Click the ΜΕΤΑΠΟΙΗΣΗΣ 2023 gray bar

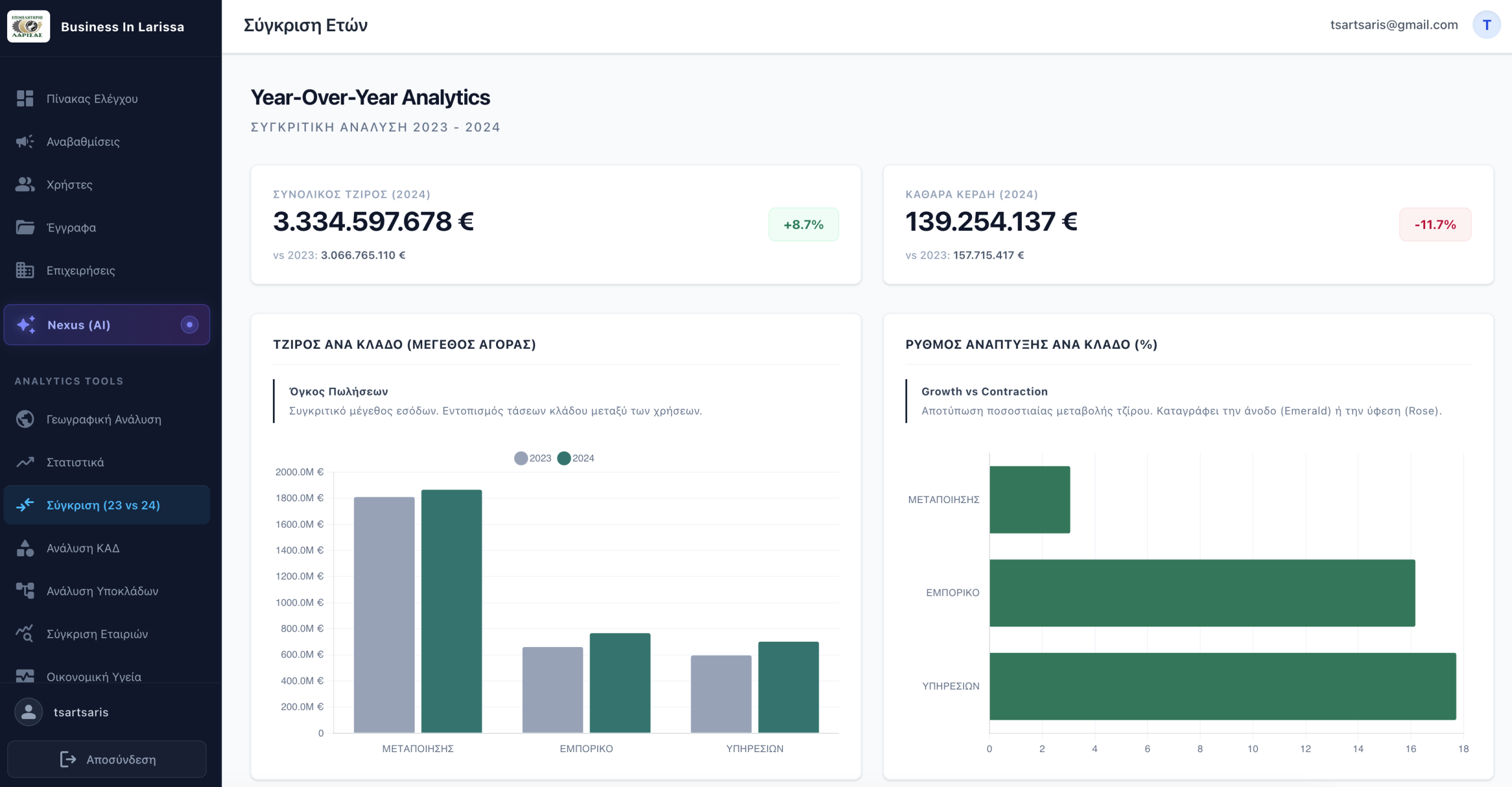click(x=384, y=615)
